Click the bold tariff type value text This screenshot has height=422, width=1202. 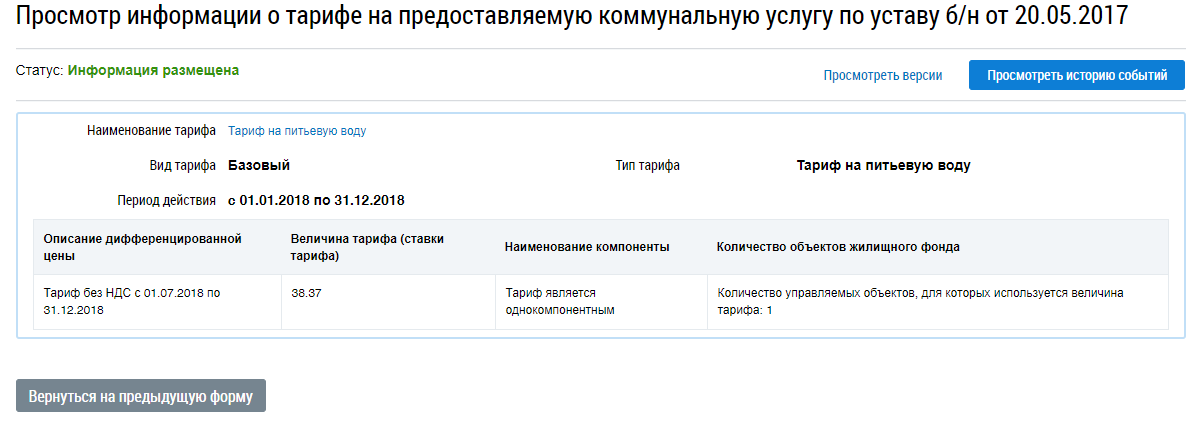tap(883, 166)
